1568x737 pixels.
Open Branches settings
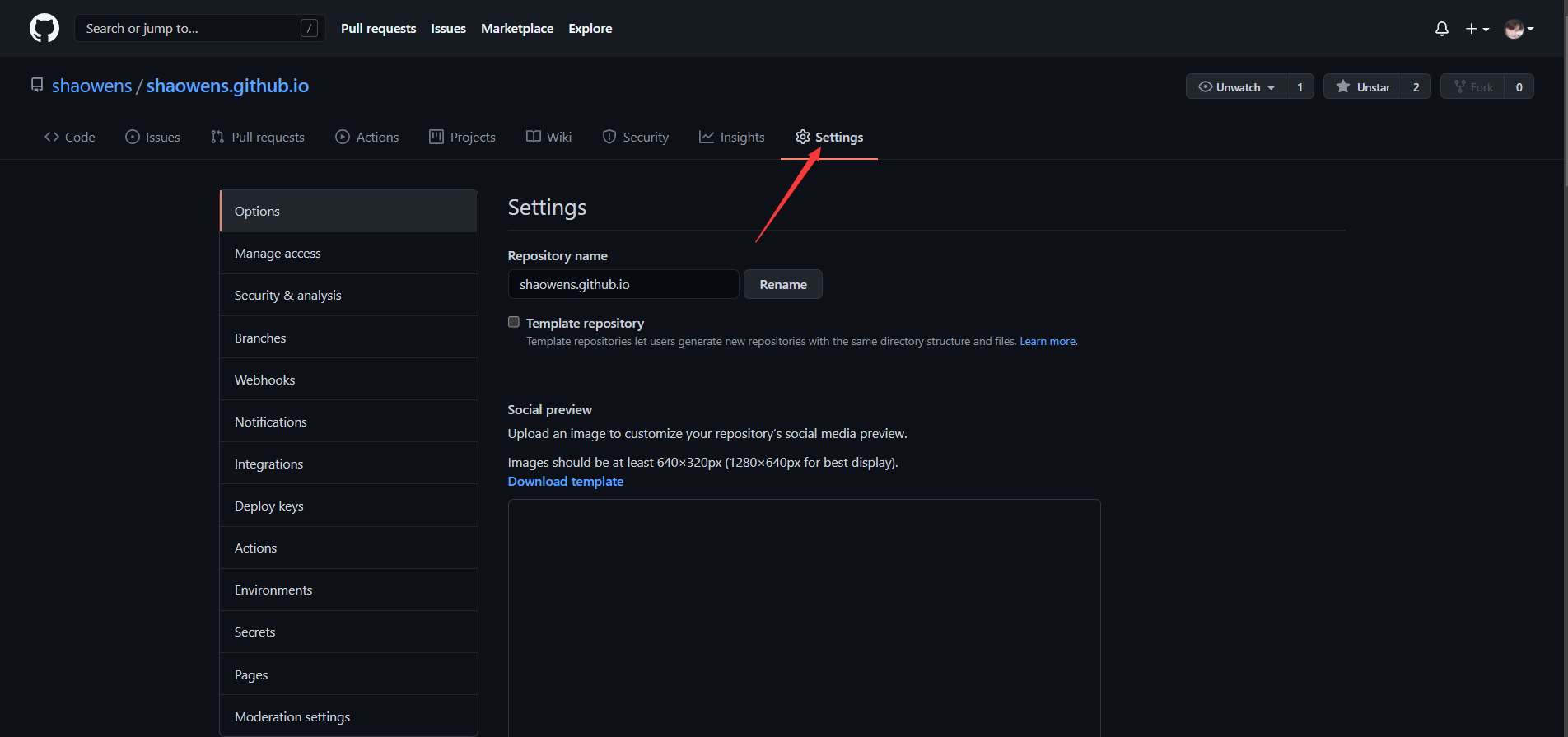click(x=348, y=338)
